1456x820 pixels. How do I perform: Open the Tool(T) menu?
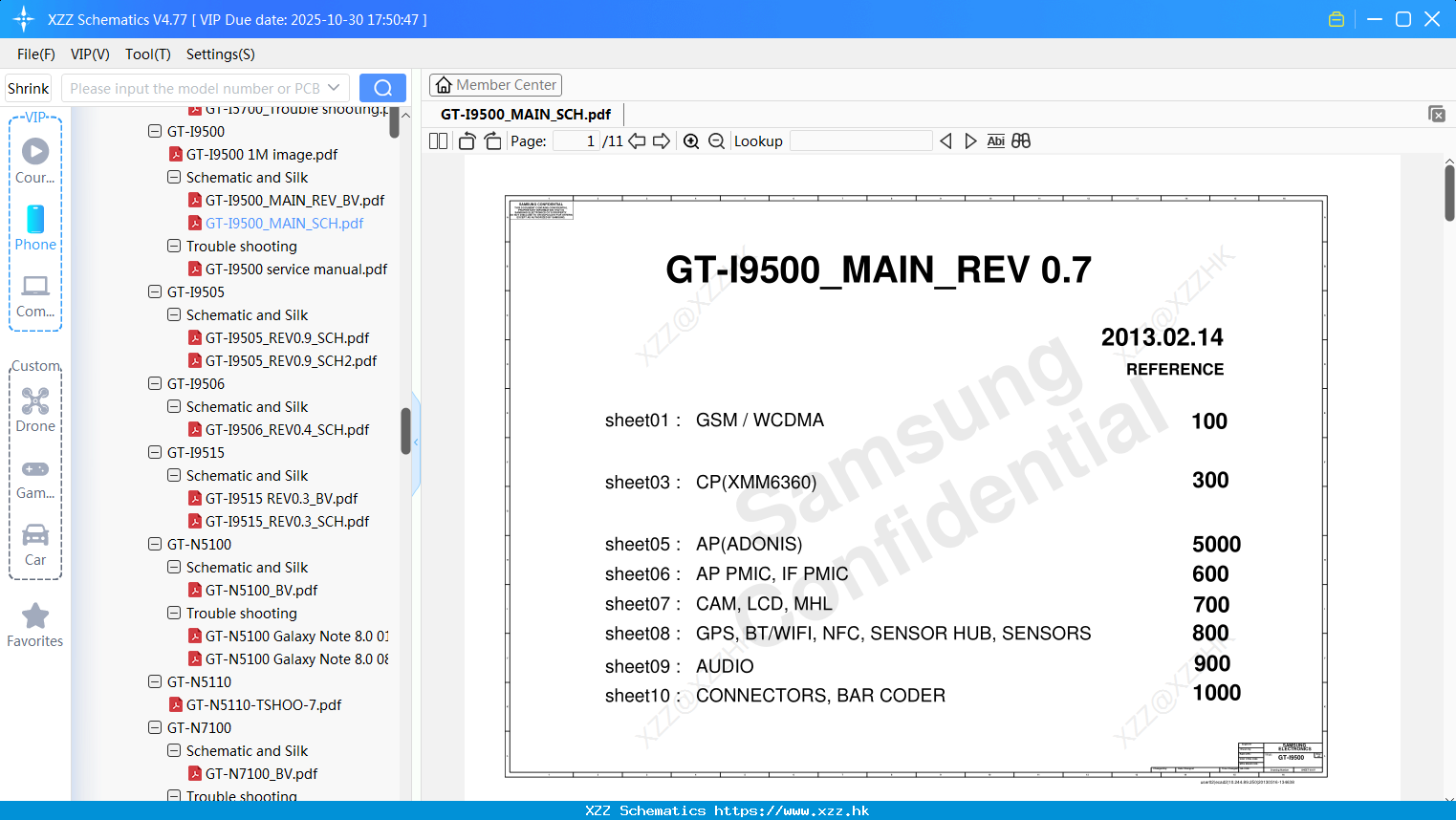[148, 54]
